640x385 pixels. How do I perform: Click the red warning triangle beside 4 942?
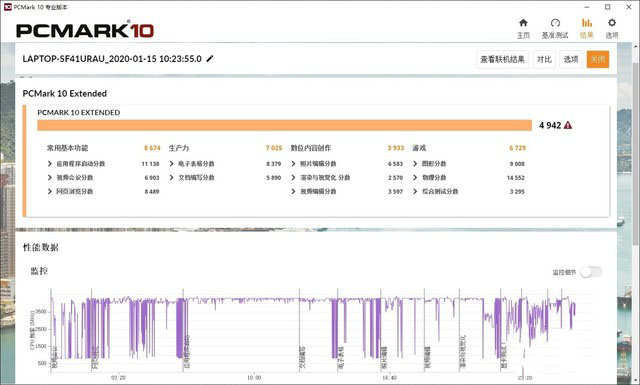click(568, 125)
